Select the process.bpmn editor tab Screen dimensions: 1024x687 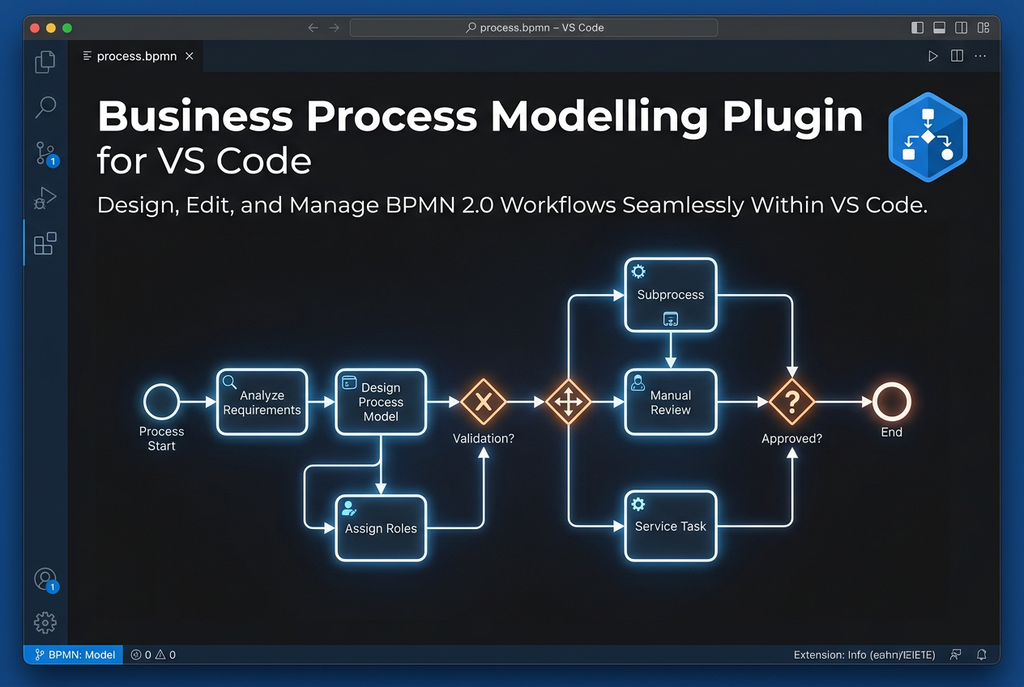[x=136, y=56]
